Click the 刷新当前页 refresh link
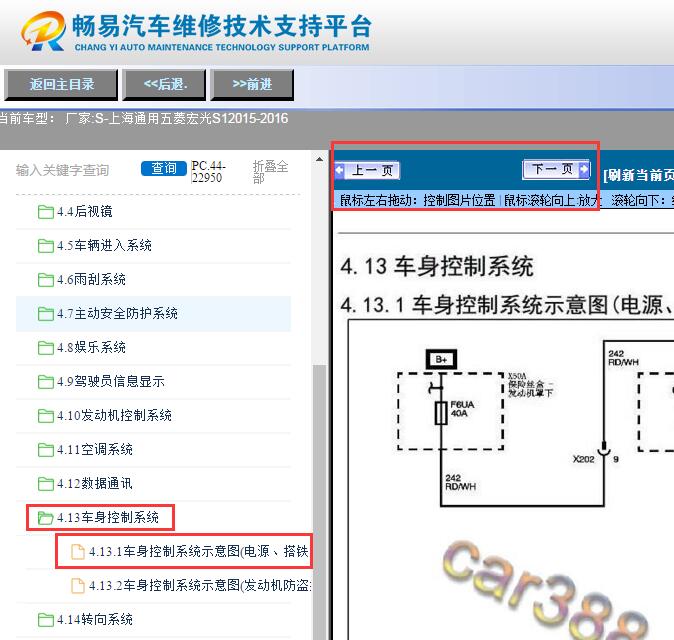This screenshot has height=640, width=674. point(638,175)
